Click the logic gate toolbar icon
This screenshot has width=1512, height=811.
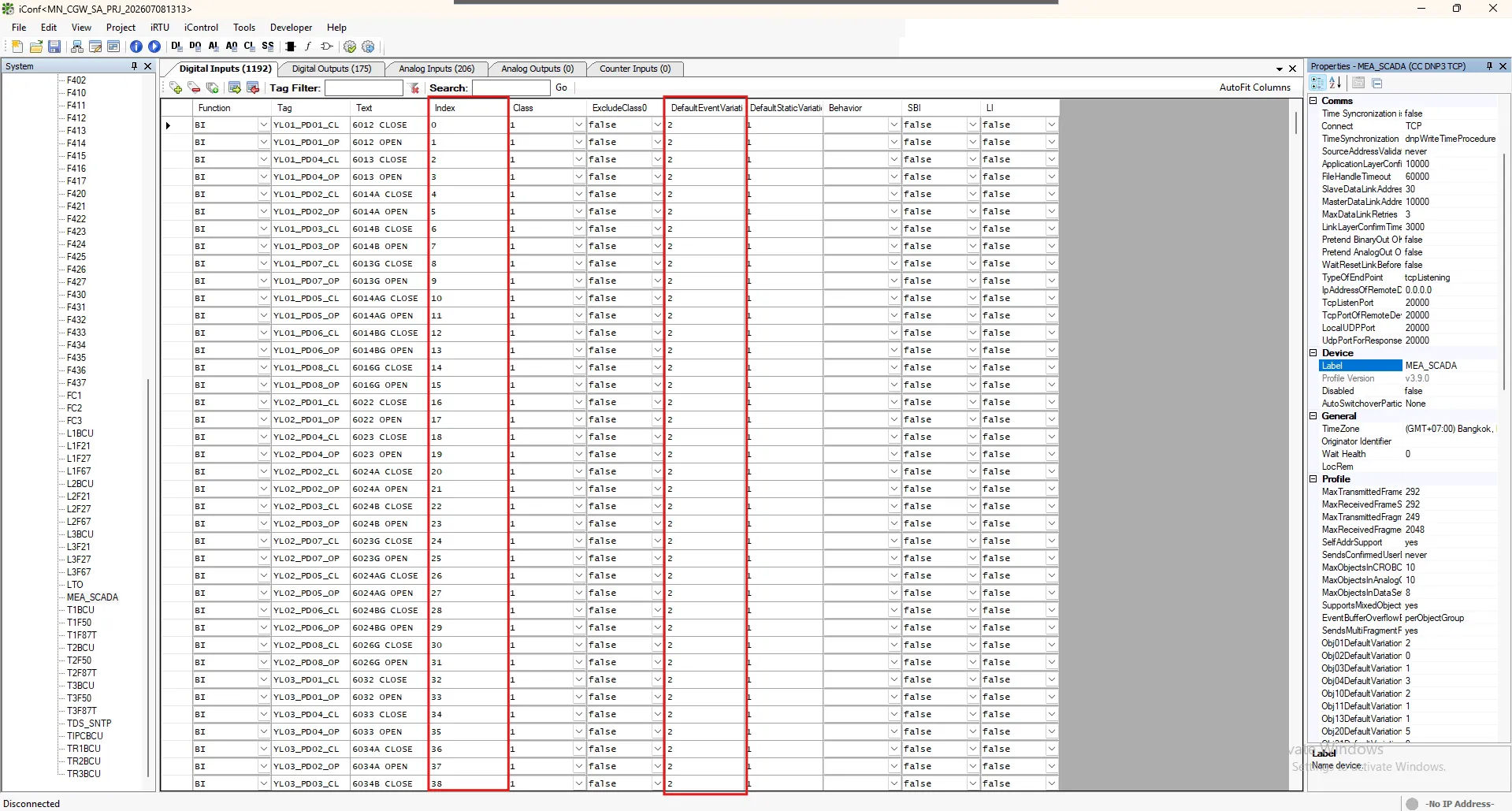327,47
